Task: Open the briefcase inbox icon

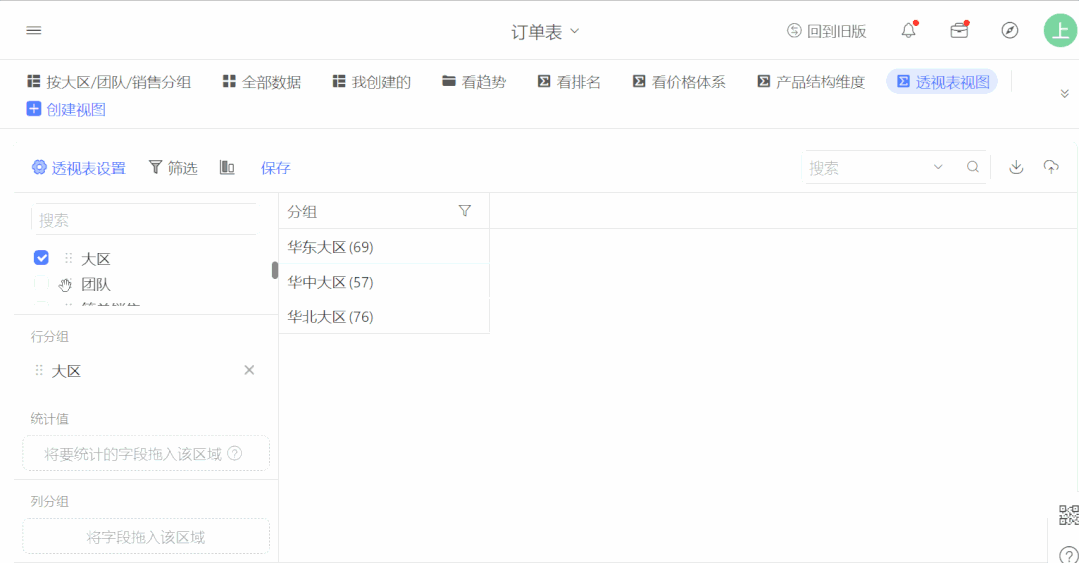Action: tap(959, 30)
